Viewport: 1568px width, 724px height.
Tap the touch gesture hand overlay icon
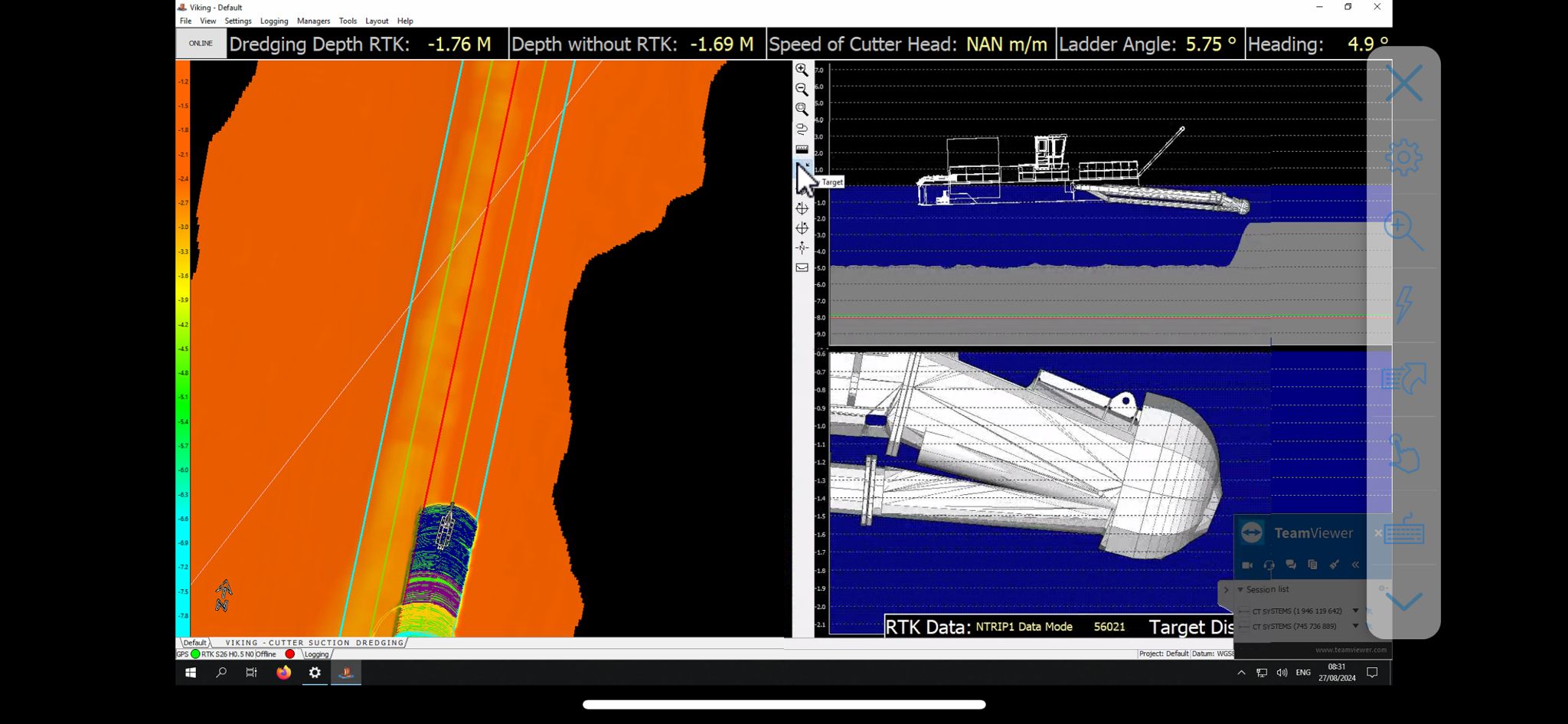pyautogui.click(x=1403, y=453)
